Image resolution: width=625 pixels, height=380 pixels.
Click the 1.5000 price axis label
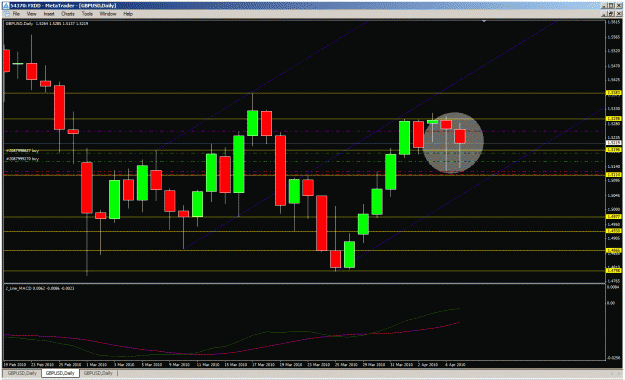613,210
